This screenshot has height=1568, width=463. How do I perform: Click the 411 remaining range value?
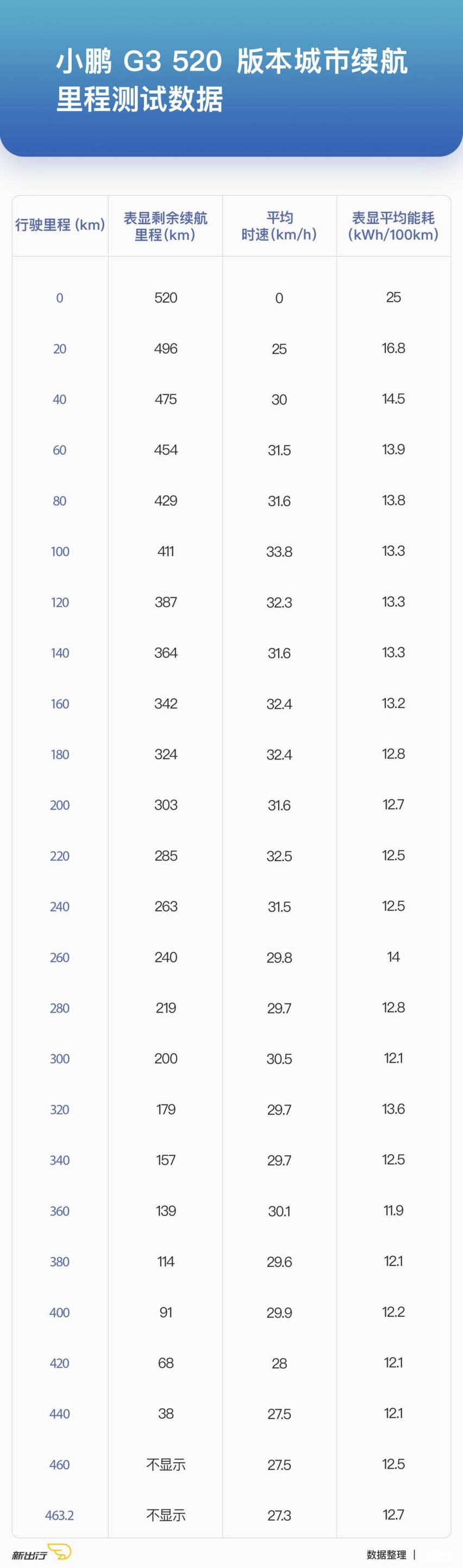[166, 551]
